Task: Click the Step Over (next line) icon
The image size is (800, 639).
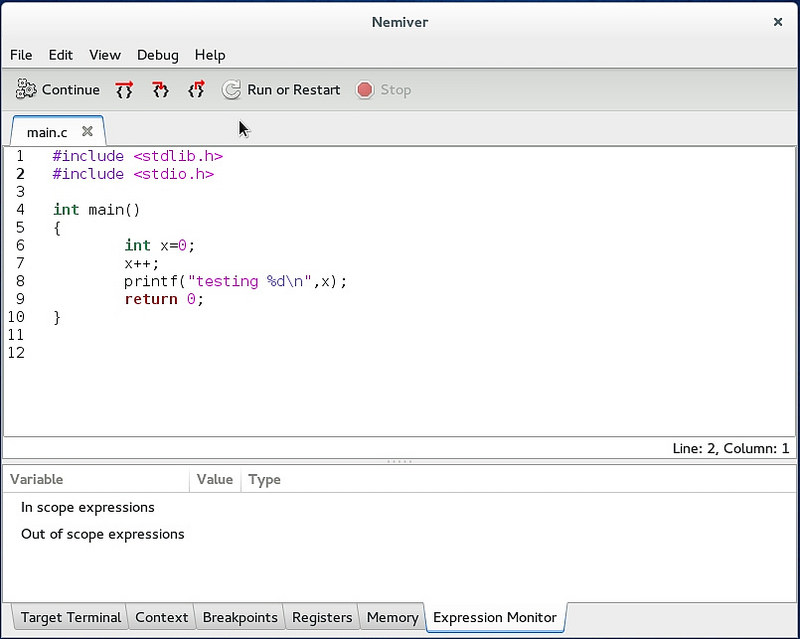Action: pos(124,90)
